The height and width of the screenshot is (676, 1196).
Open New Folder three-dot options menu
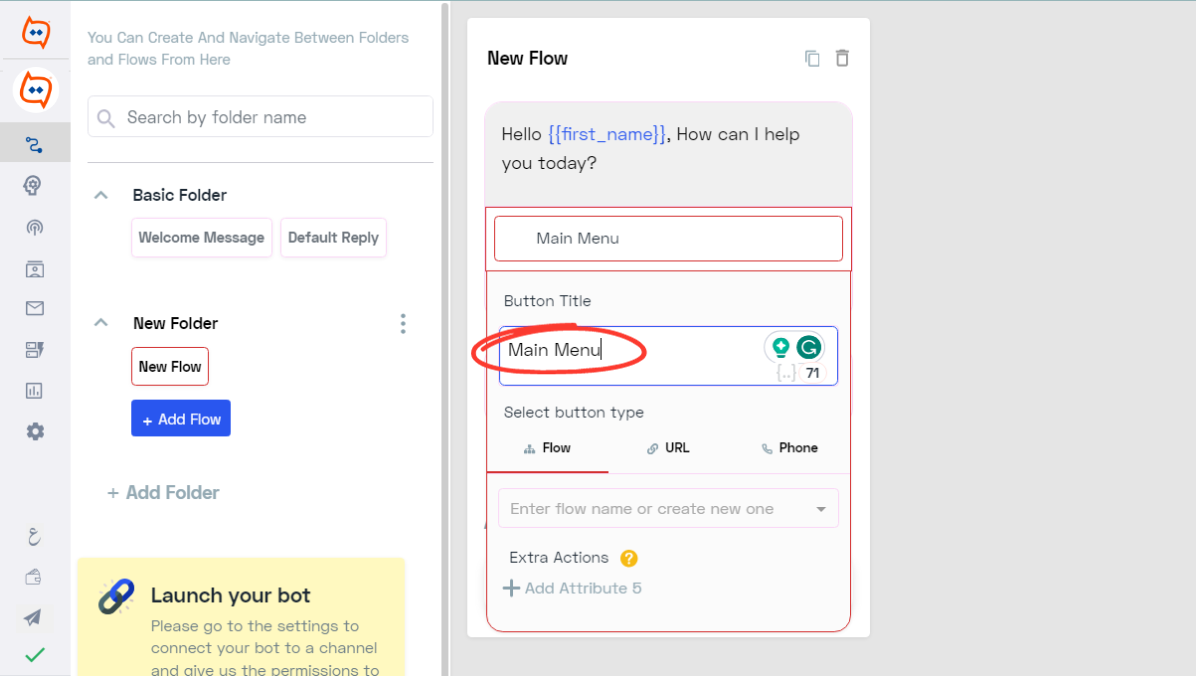pos(403,324)
